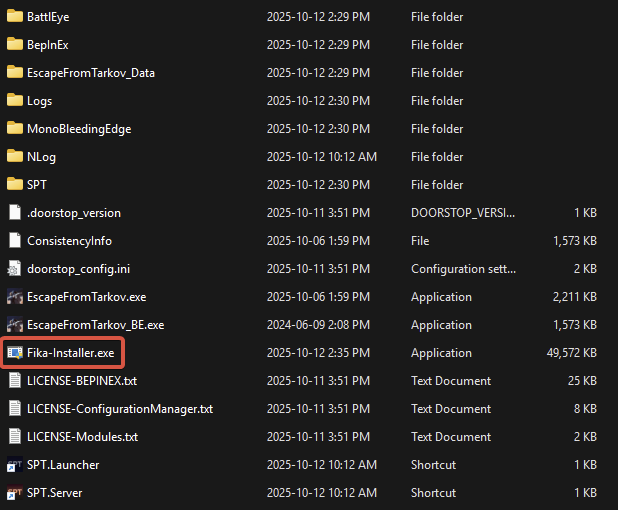618x510 pixels.
Task: Click the Fika-Installer.exe modified date
Action: (321, 353)
